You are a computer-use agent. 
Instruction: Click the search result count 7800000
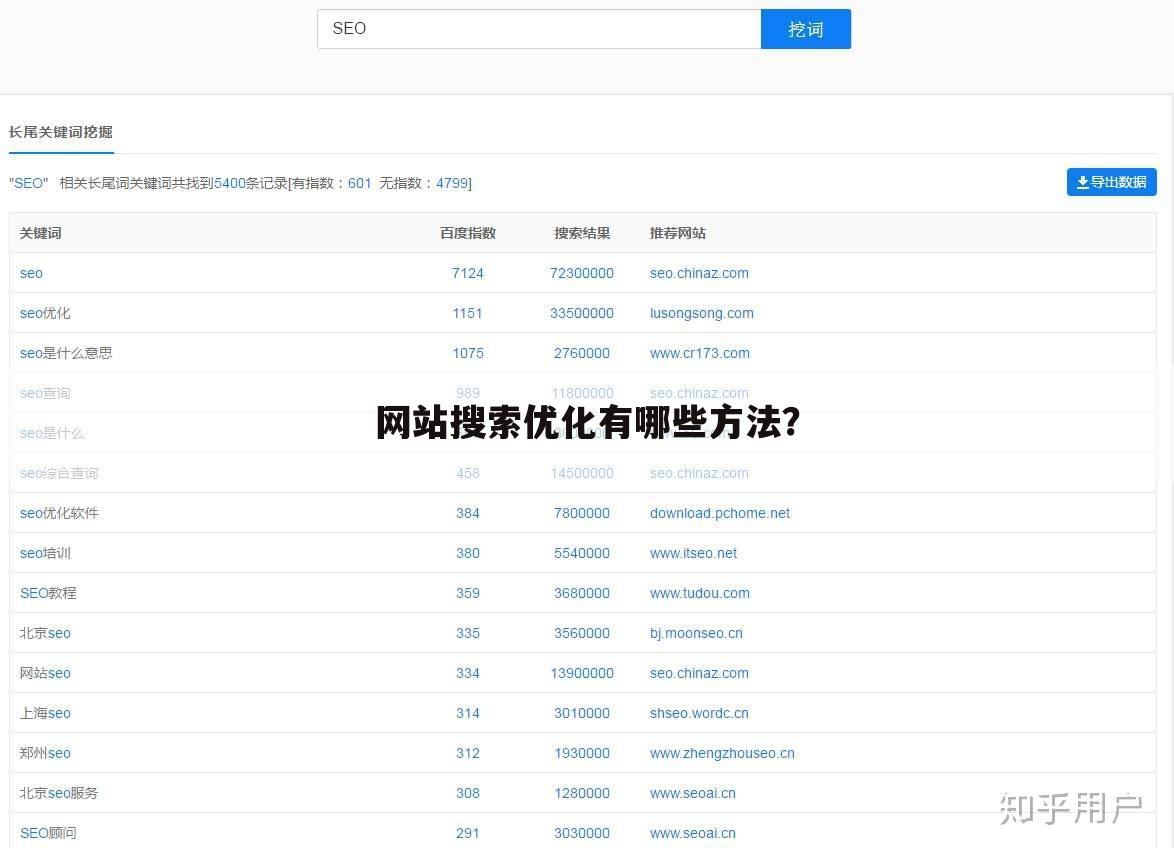[582, 513]
